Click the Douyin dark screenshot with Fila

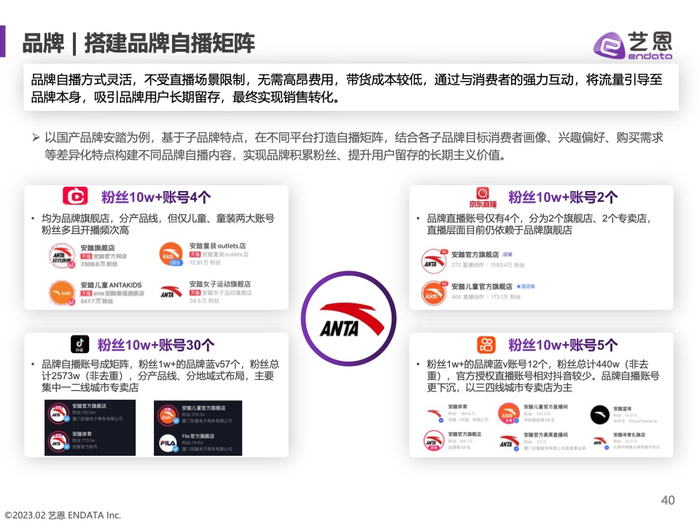coord(198,428)
